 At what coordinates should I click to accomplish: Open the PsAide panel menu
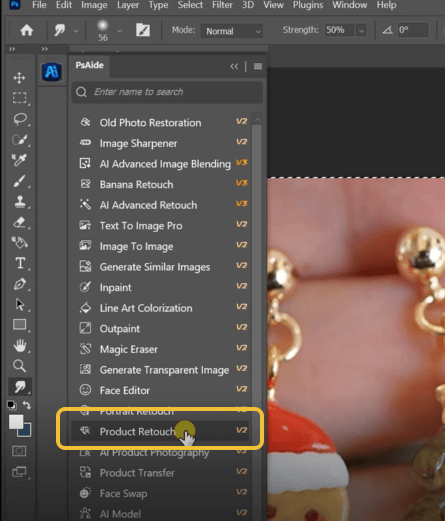click(x=258, y=66)
